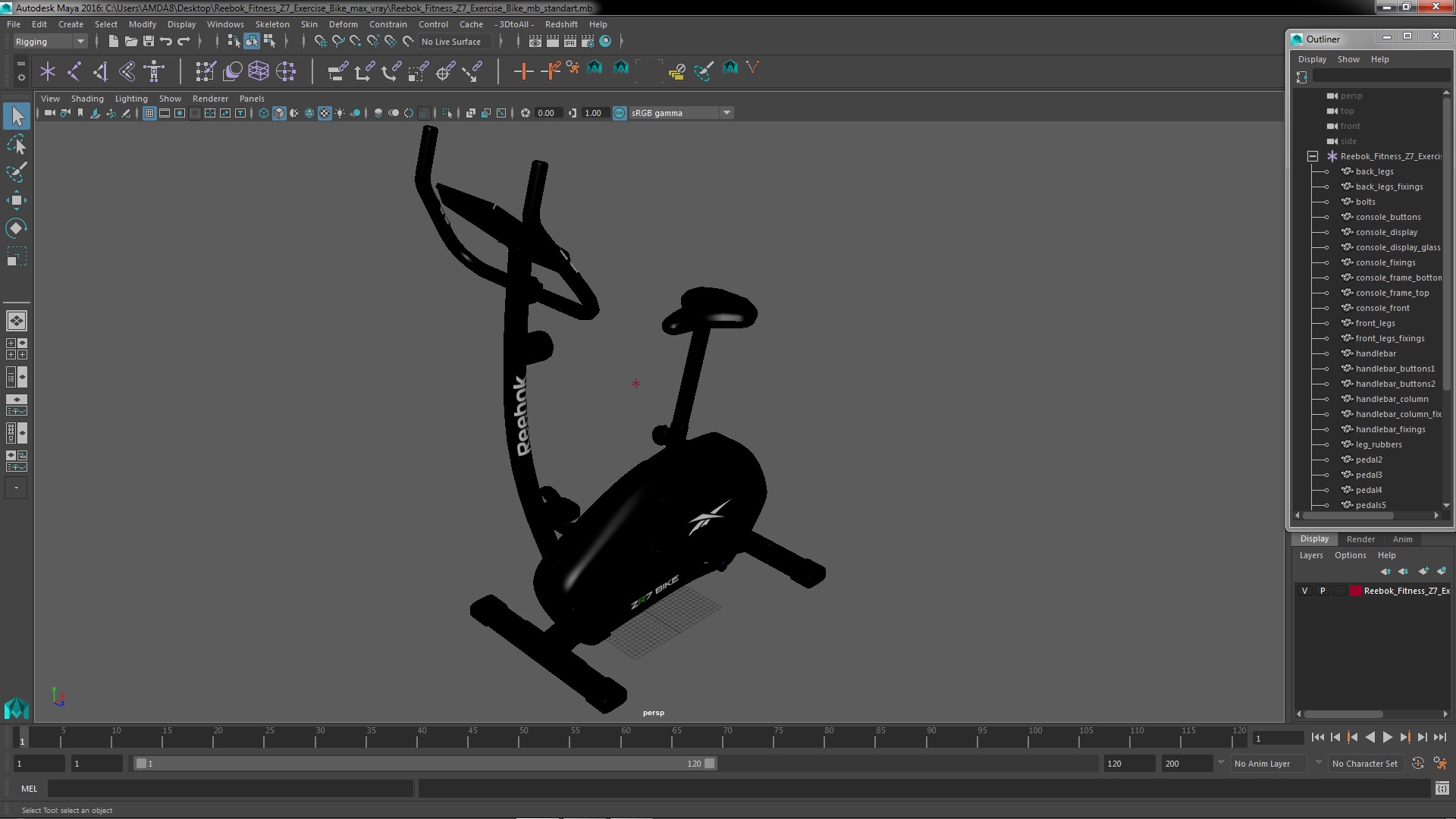Activate the Rotate tool

16,228
